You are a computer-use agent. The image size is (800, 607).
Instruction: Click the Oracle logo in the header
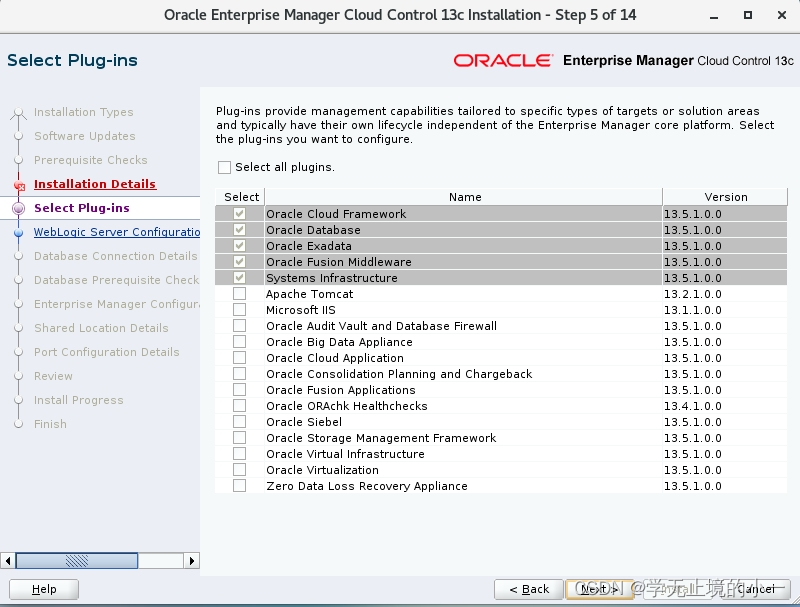503,60
